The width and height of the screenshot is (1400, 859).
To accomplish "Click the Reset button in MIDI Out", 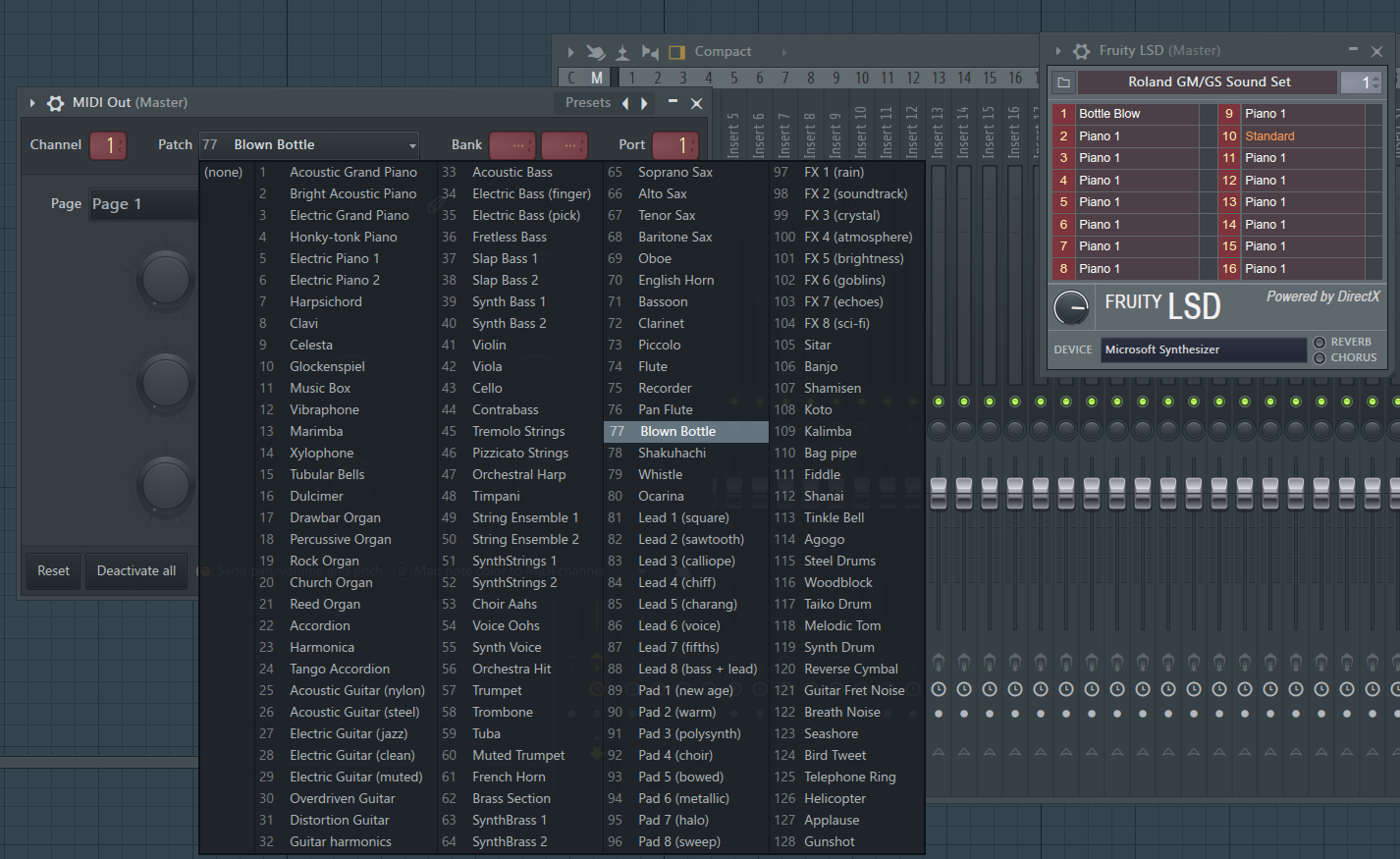I will click(x=53, y=570).
